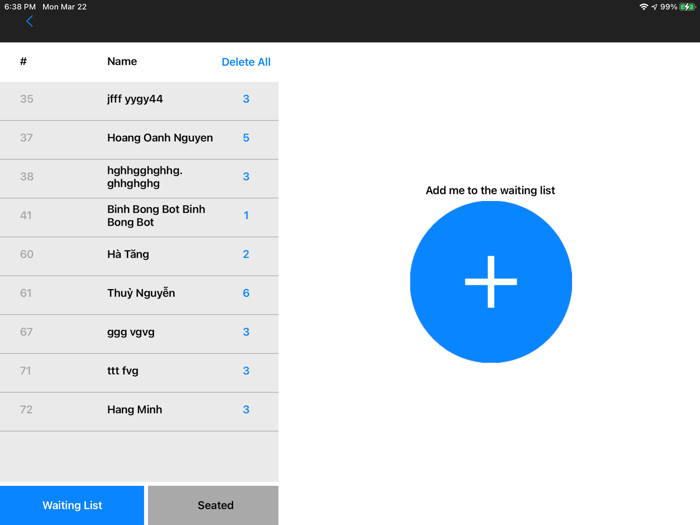This screenshot has height=525, width=700.
Task: Select the ggg vgvg entry
Action: coord(139,332)
